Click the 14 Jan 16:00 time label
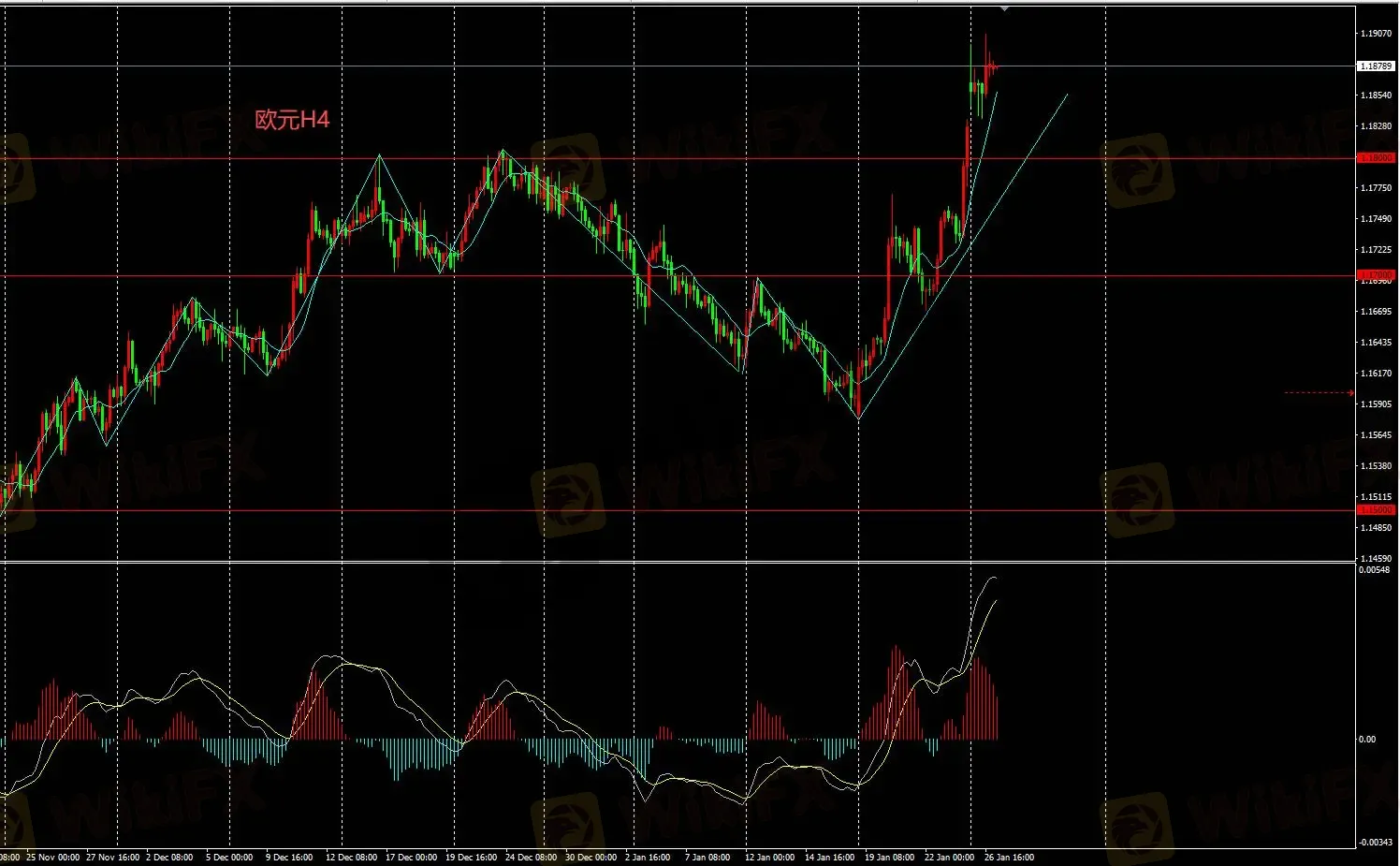 point(830,858)
